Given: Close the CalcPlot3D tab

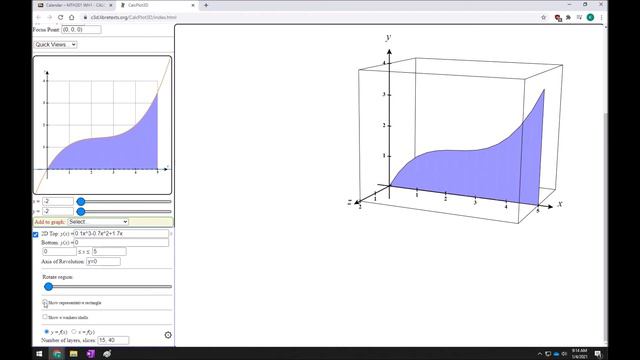Looking at the screenshot, I should click(x=193, y=5).
